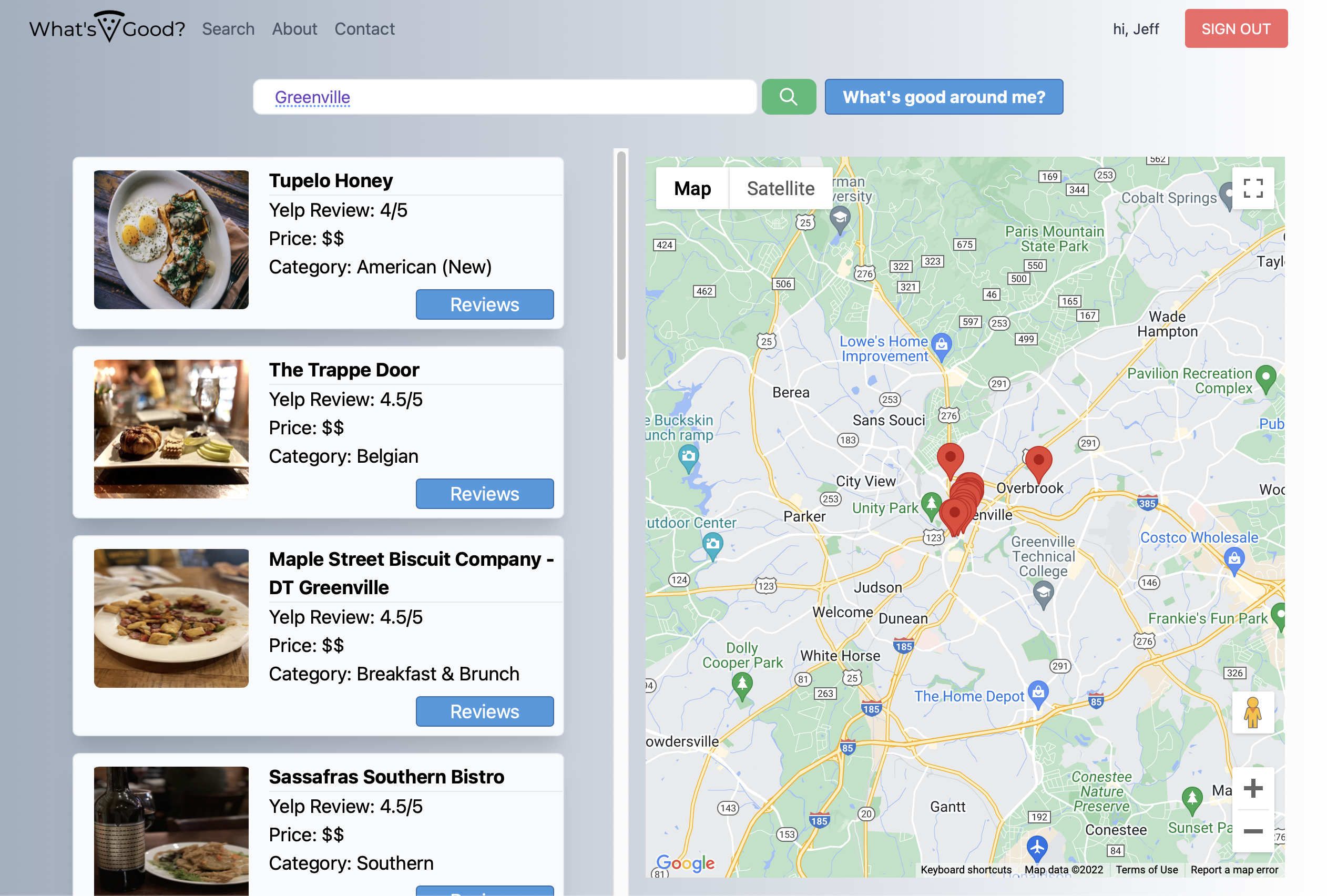Click the Paris Mountain State Park label

click(1054, 239)
